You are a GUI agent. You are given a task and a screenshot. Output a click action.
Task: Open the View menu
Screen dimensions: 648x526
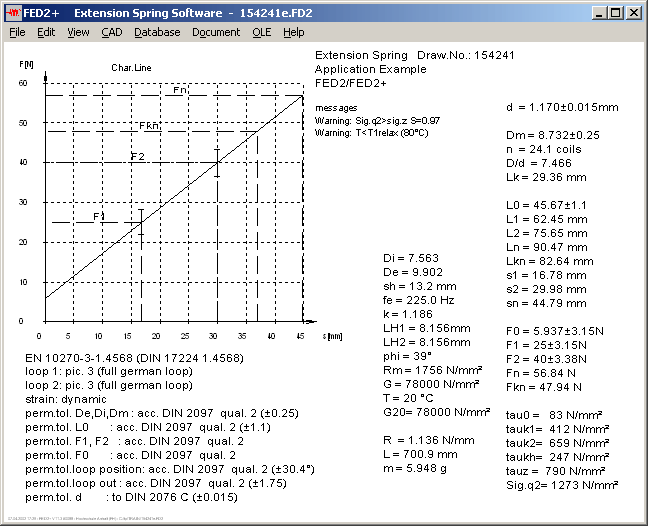point(78,32)
